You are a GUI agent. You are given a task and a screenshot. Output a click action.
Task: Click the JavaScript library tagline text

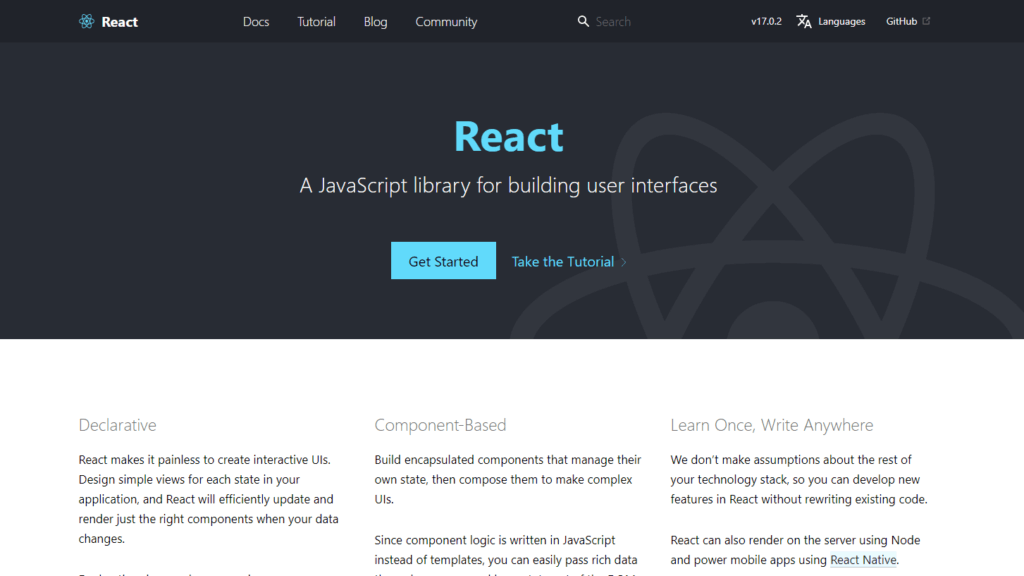[508, 185]
